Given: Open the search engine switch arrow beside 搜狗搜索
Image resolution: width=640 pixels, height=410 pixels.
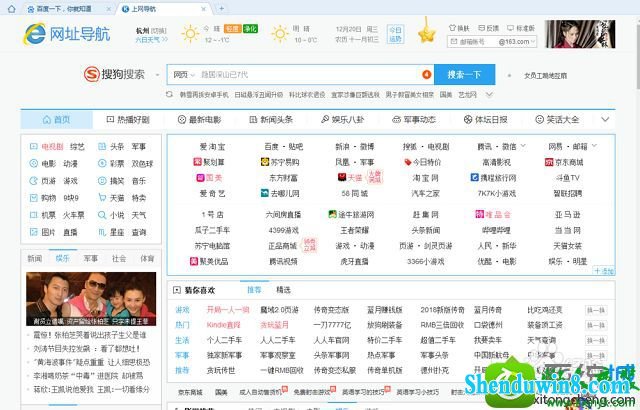Looking at the screenshot, I should pos(157,75).
